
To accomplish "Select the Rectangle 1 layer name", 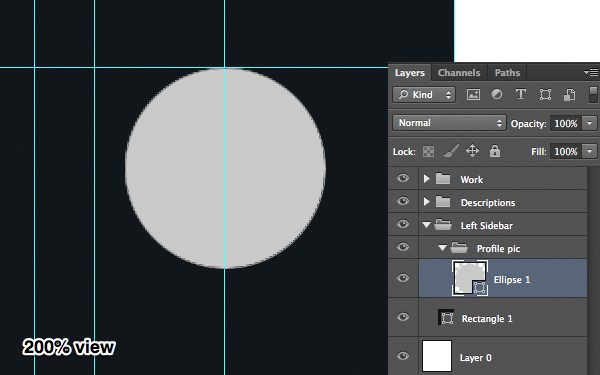I will pyautogui.click(x=487, y=319).
